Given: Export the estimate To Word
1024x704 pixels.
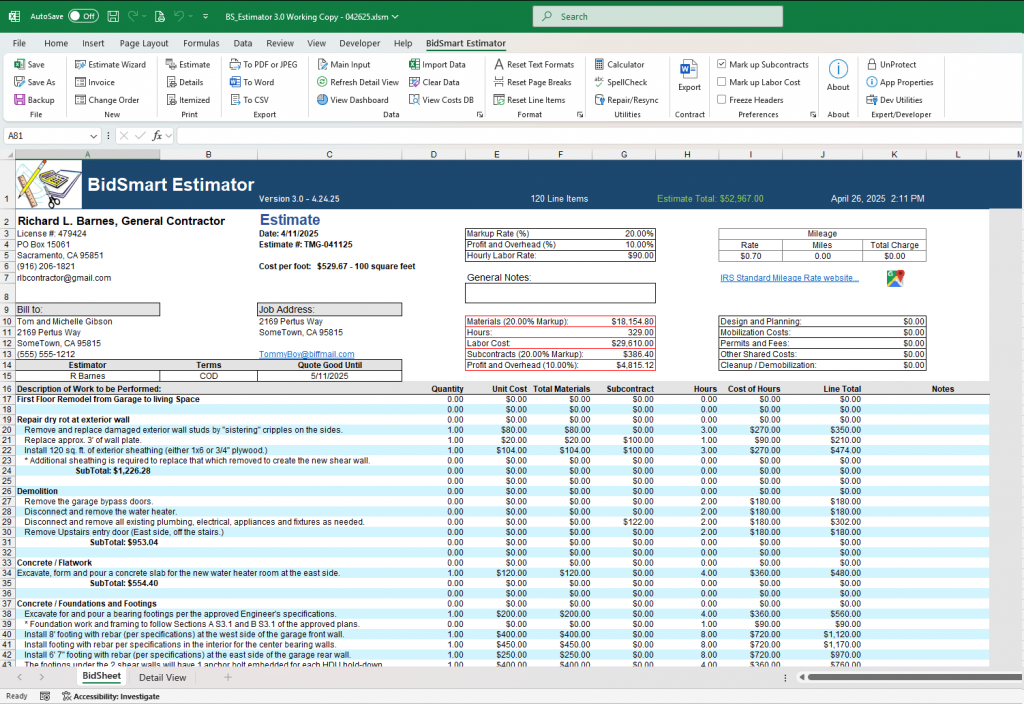Looking at the screenshot, I should (x=251, y=82).
